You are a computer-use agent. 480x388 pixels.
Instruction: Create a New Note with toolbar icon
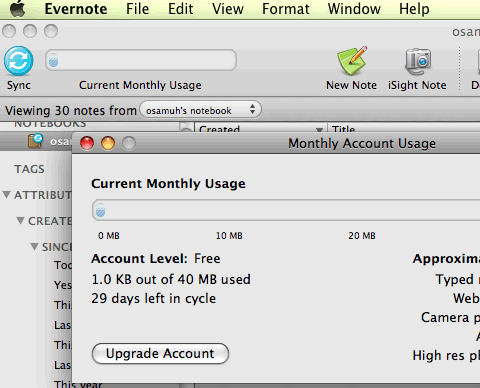coord(352,61)
